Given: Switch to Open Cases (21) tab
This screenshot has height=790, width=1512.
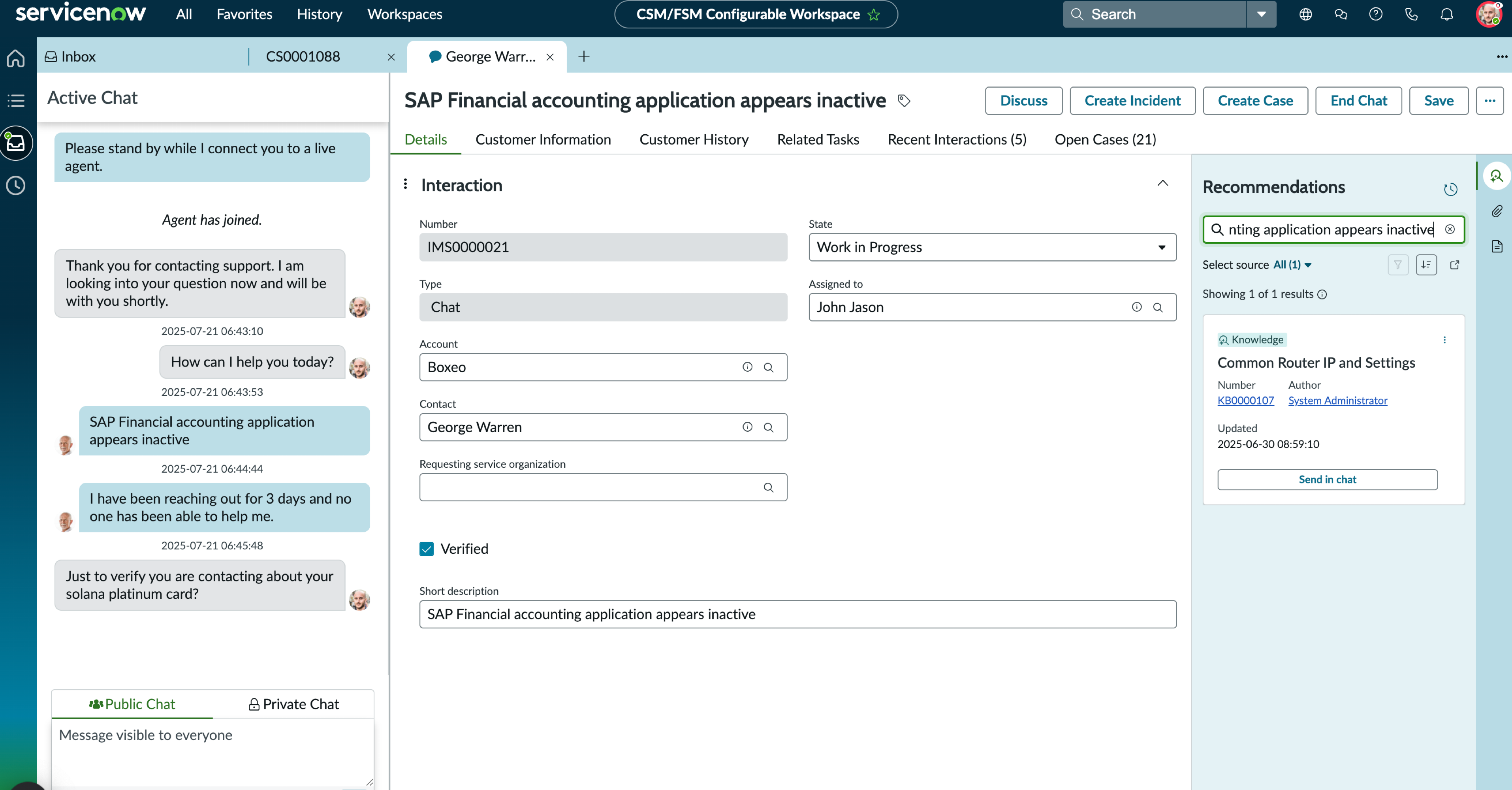Looking at the screenshot, I should pos(1105,140).
